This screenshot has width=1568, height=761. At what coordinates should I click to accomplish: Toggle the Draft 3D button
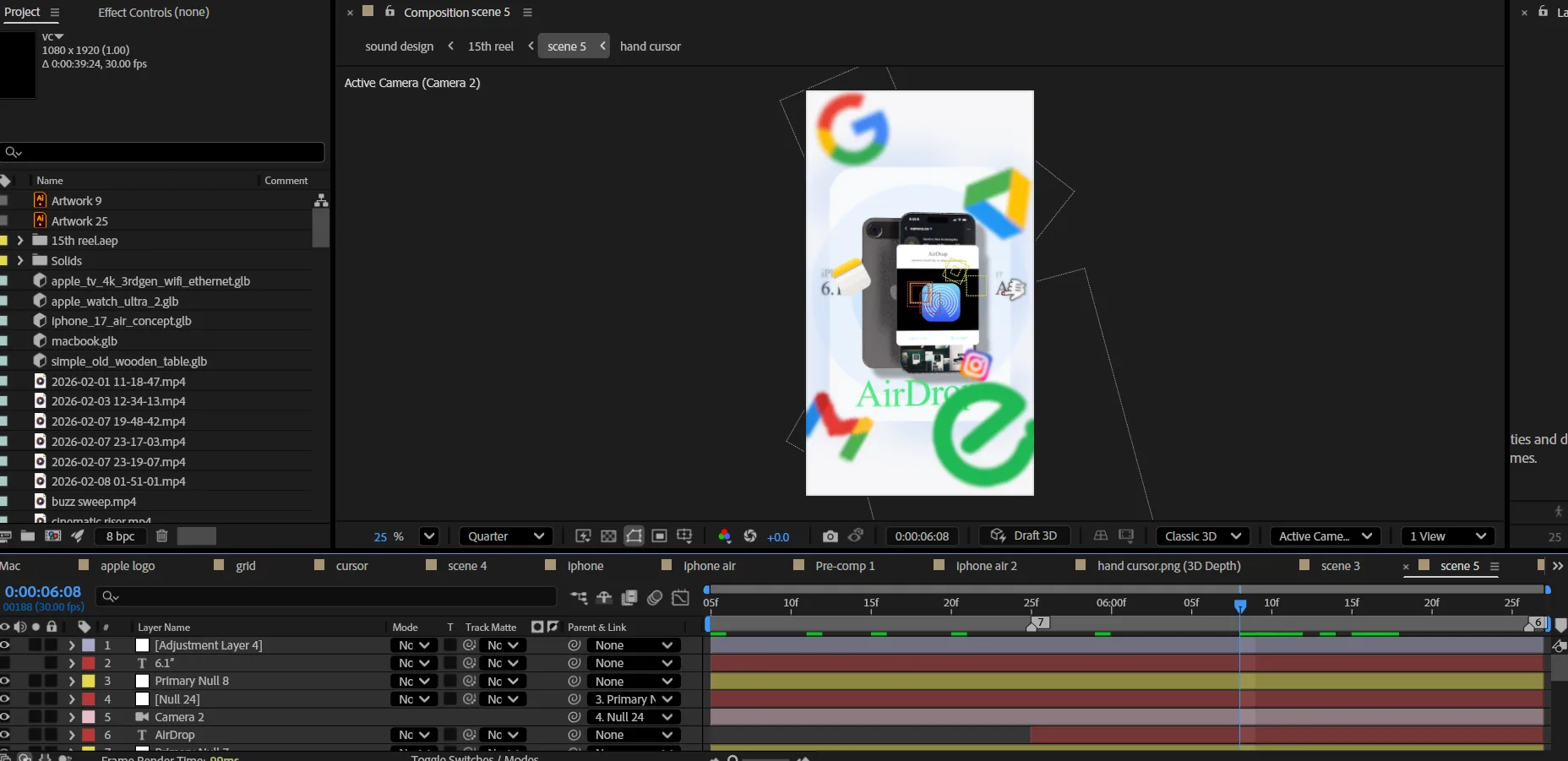pos(1024,536)
